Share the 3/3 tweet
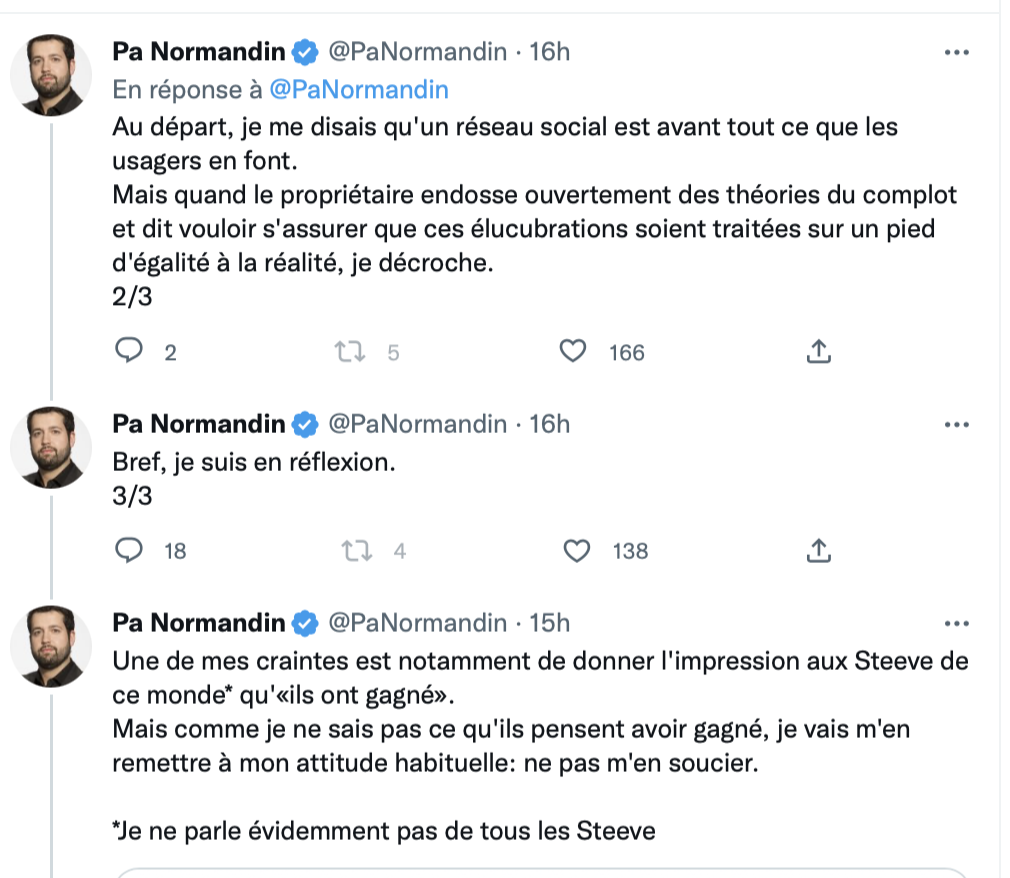The height and width of the screenshot is (878, 1010). [819, 551]
